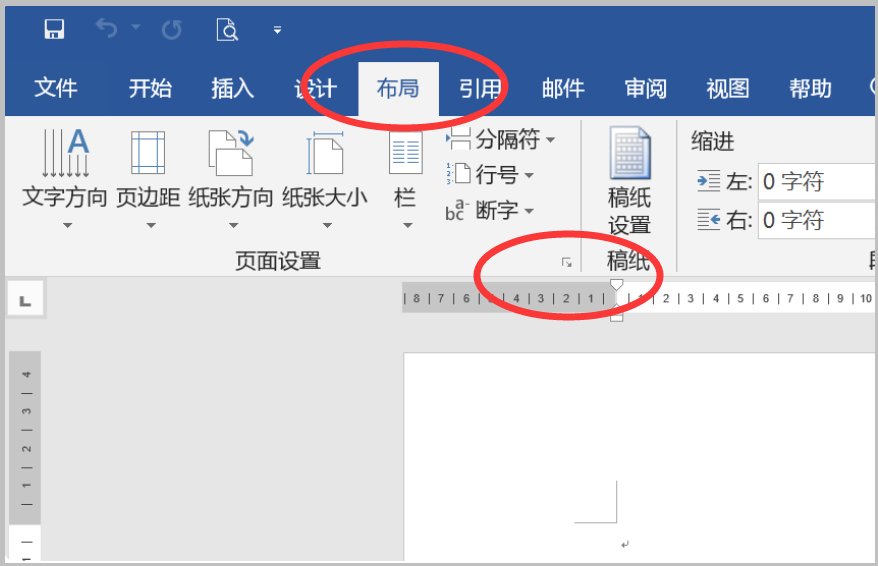Viewport: 878px width, 566px height.
Task: Click the horizontal ruler number 5
Action: pos(740,298)
